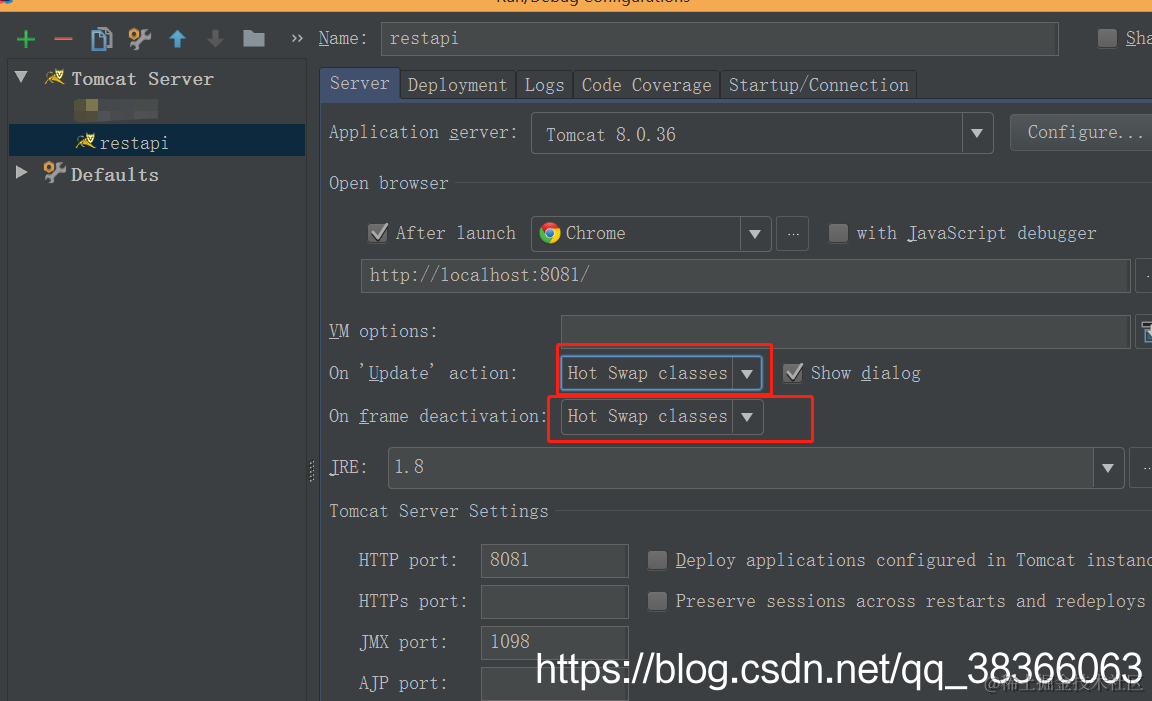Open Application server Tomcat 8.0.36 dropdown
This screenshot has height=701, width=1152.
click(976, 133)
